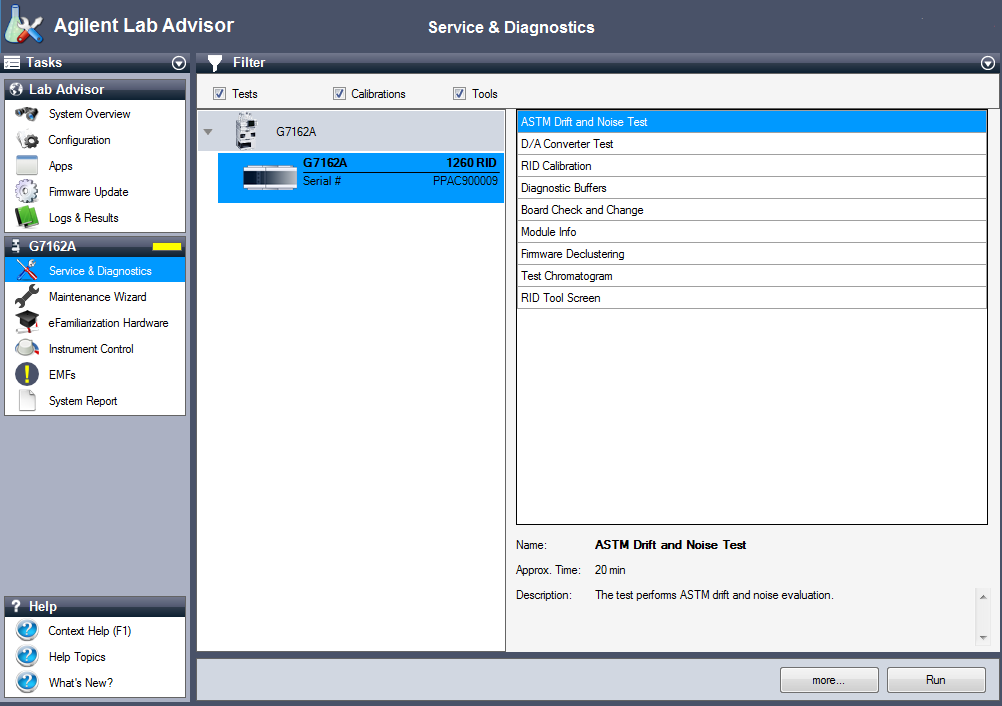
Task: Collapse the Filter panel using its chevron
Action: [987, 62]
